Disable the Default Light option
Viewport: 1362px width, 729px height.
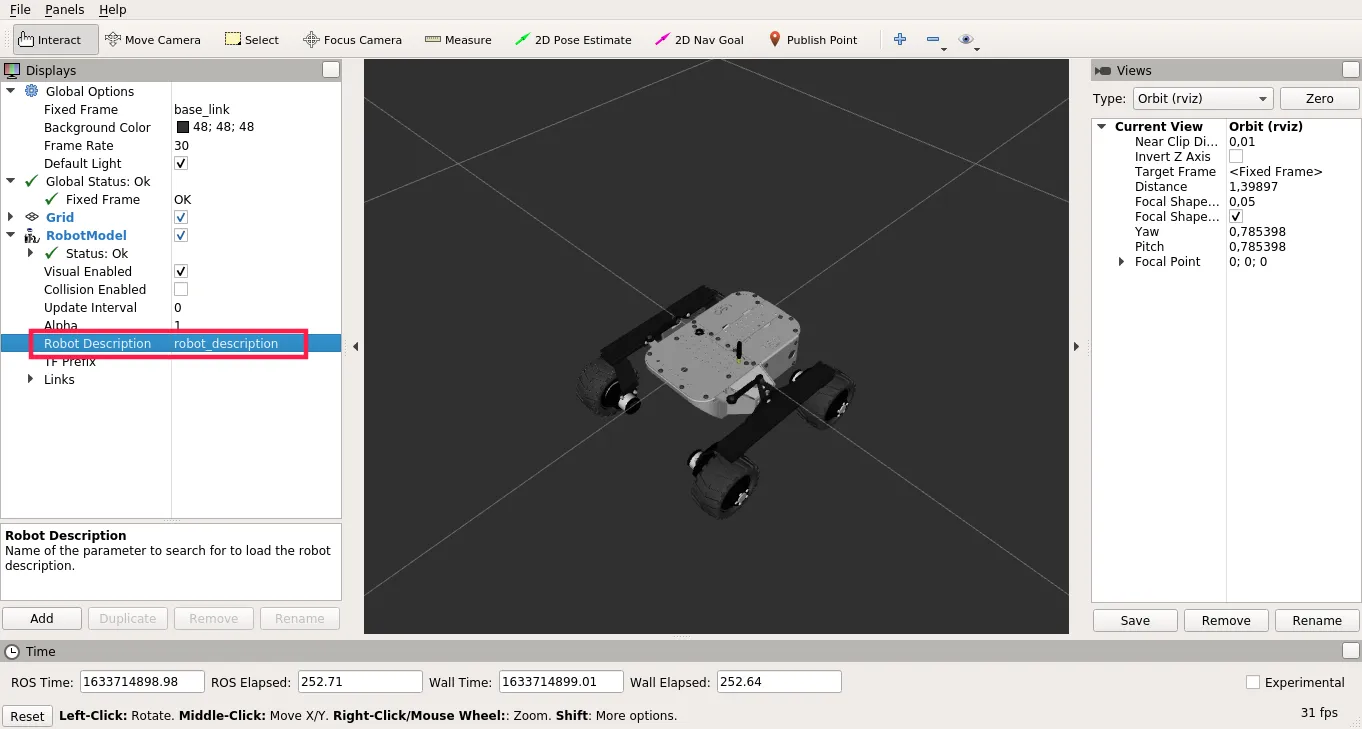tap(180, 163)
